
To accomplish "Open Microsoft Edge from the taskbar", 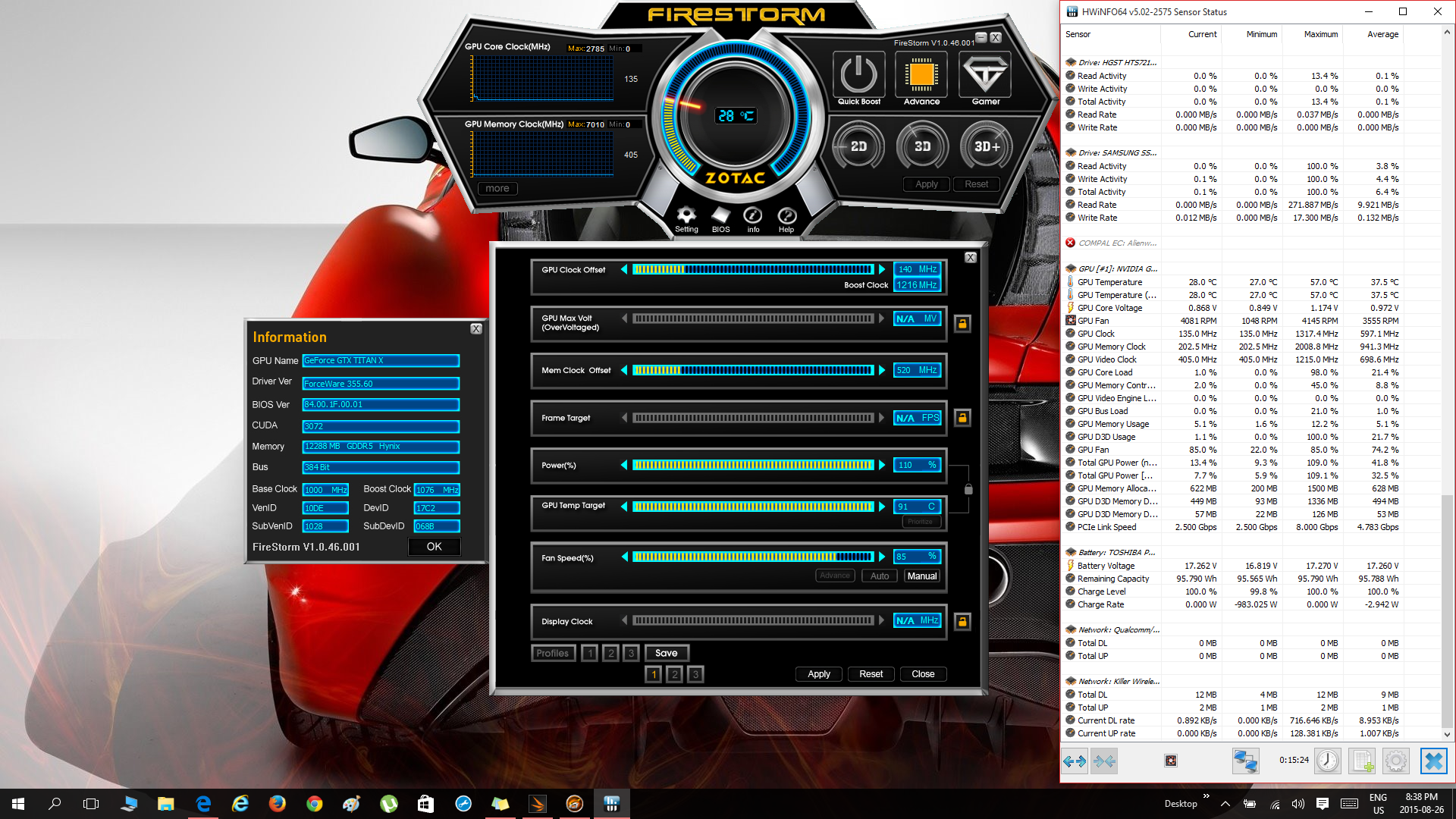I will [x=203, y=804].
